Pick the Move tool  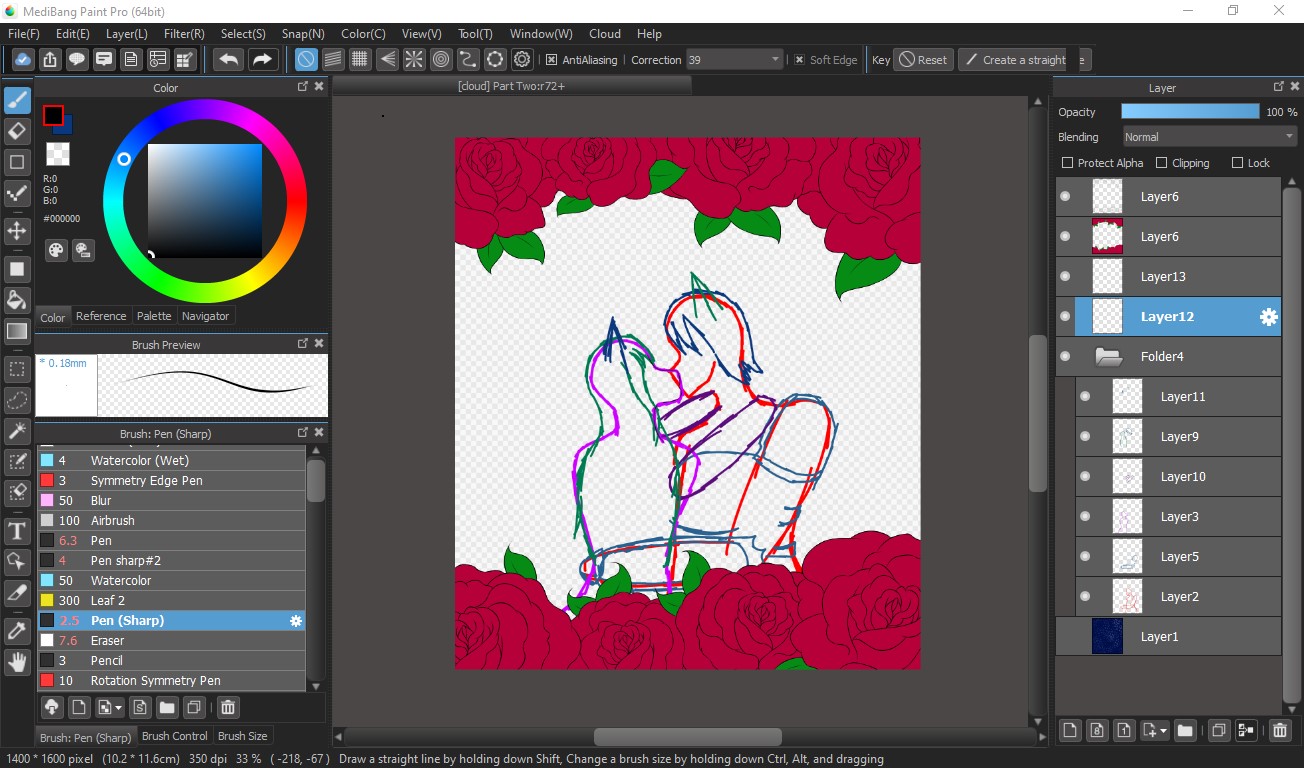coord(17,231)
